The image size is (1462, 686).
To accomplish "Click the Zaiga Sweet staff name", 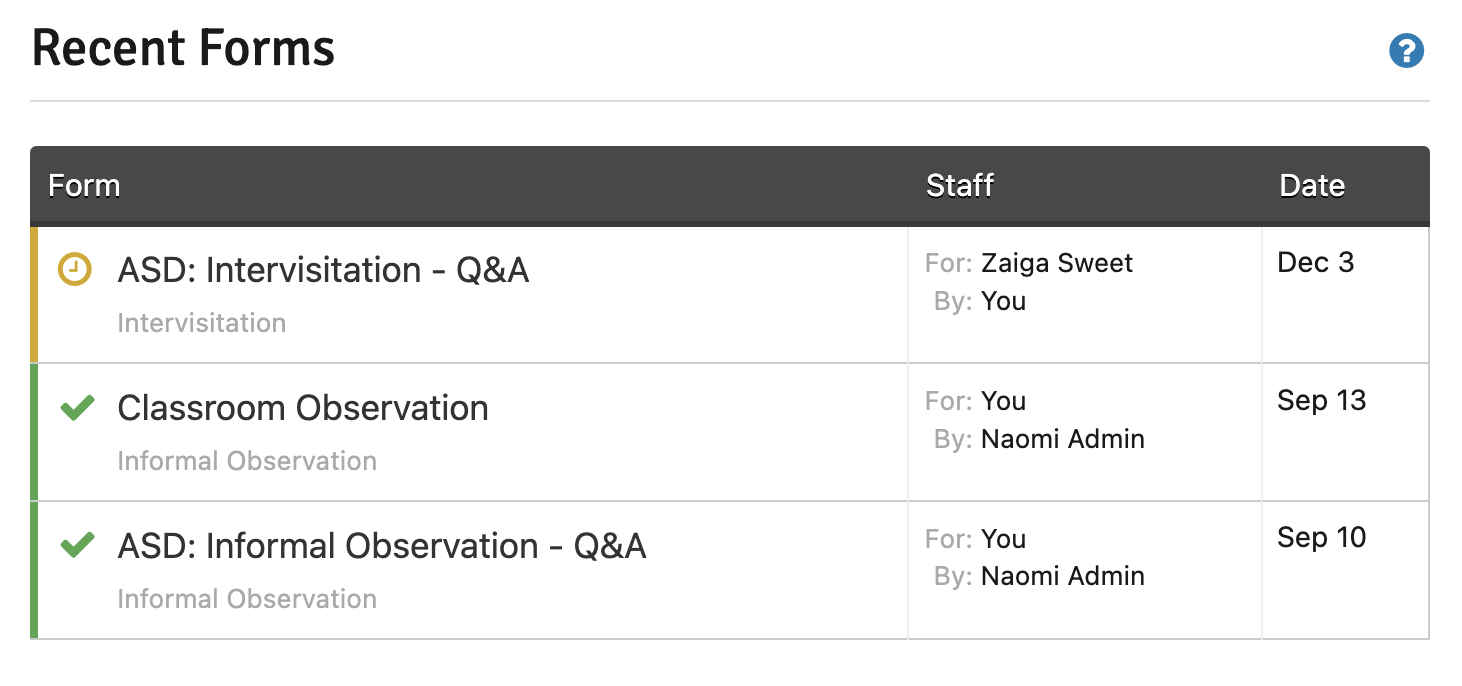I will (1057, 263).
